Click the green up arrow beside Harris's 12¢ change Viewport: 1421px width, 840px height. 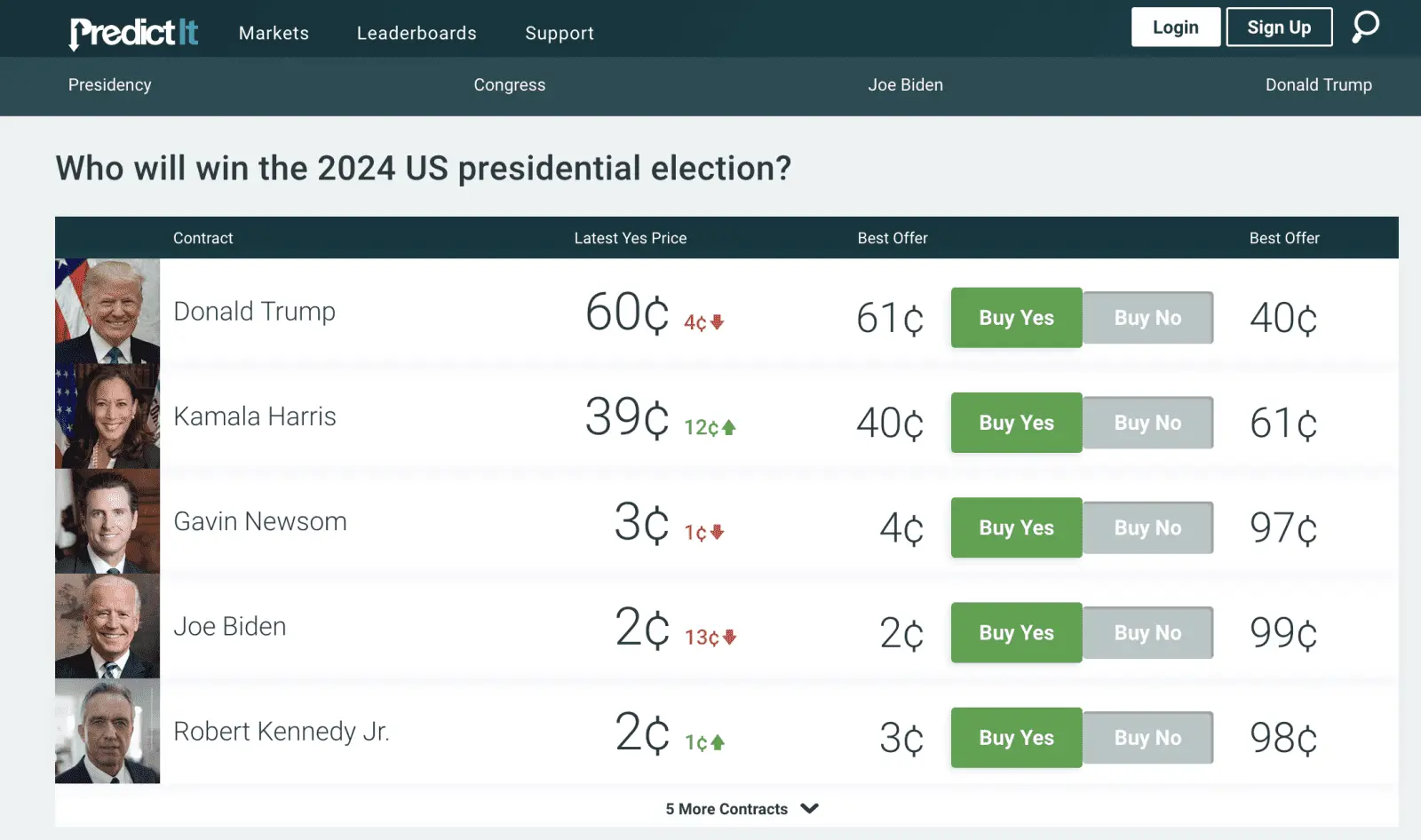coord(726,427)
